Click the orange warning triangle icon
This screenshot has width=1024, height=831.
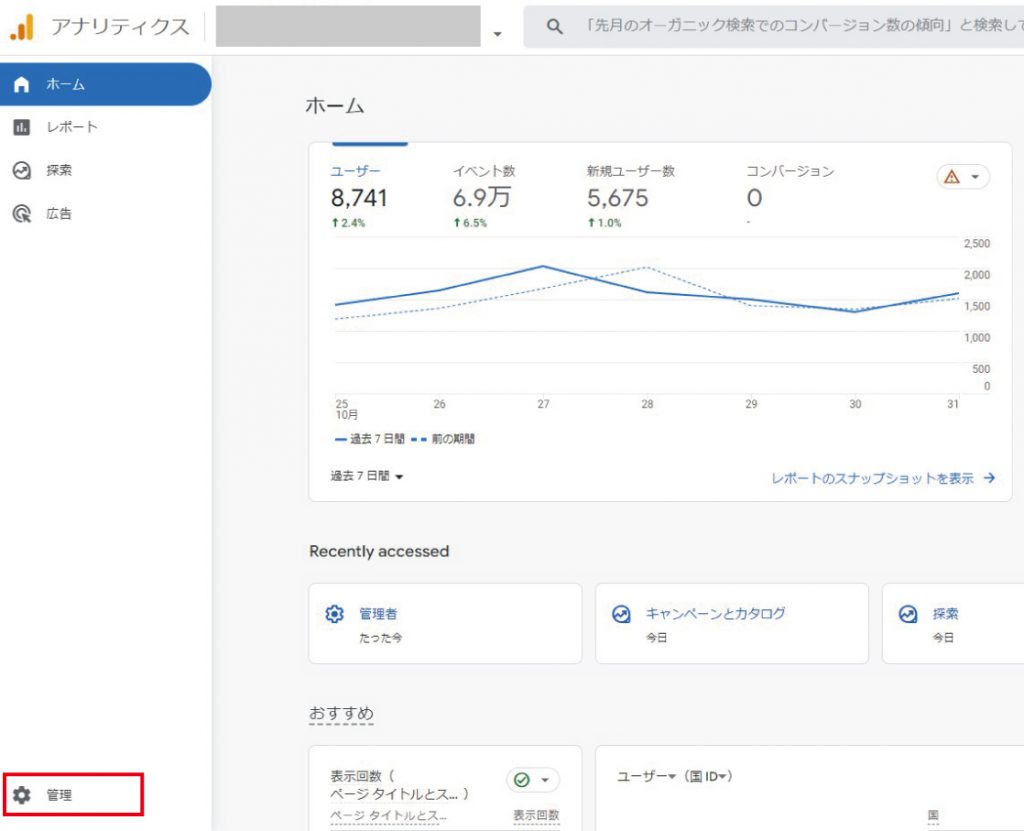952,177
